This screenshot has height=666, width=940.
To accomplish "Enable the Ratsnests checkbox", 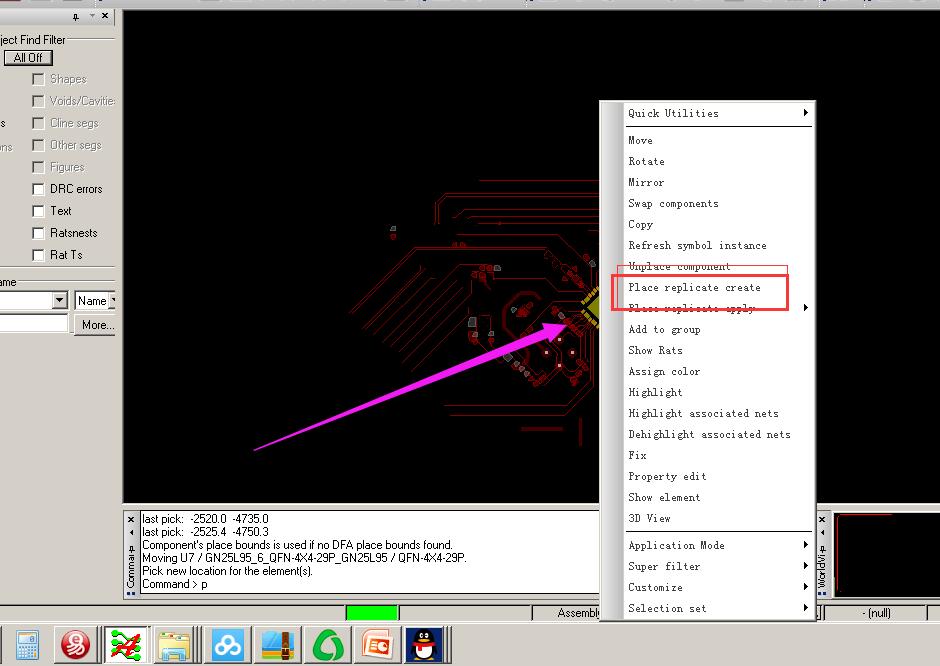I will coord(38,233).
